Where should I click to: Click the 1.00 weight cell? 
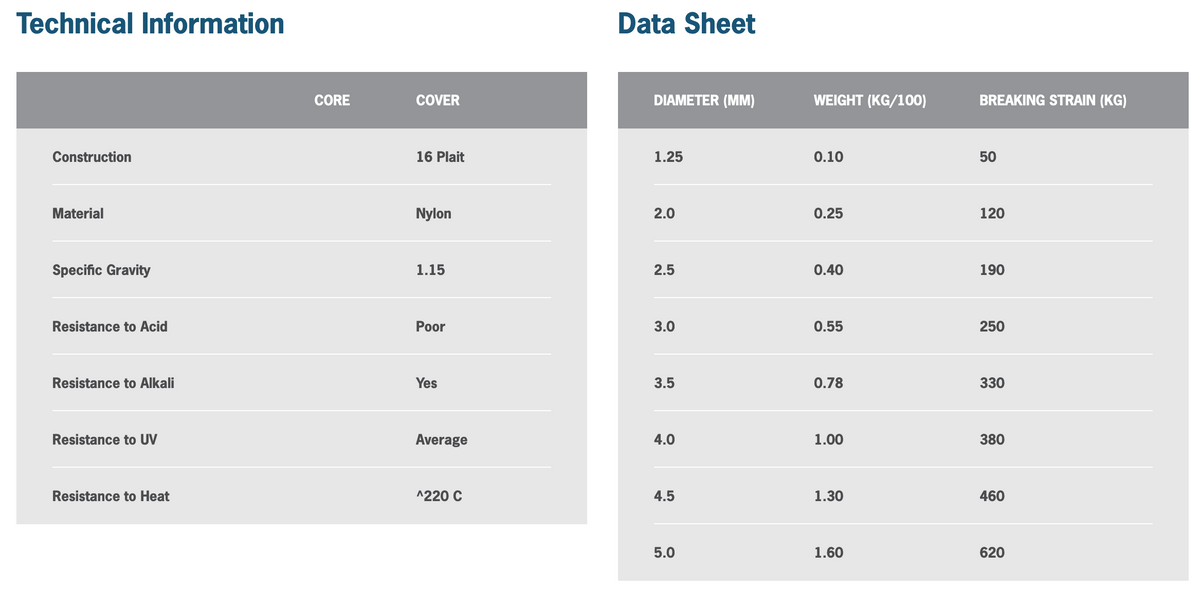pos(828,440)
